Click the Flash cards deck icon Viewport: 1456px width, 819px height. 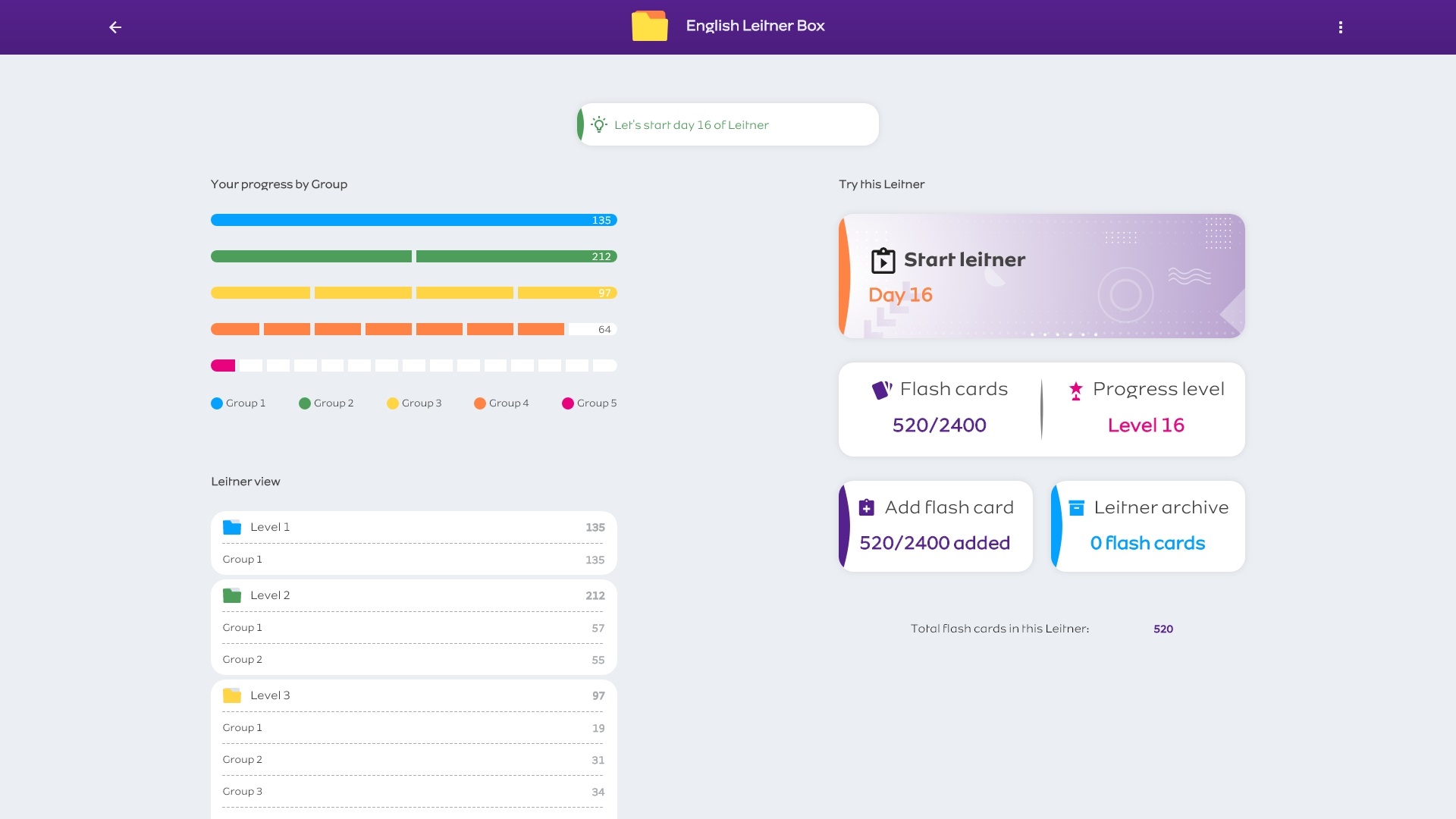pos(881,390)
